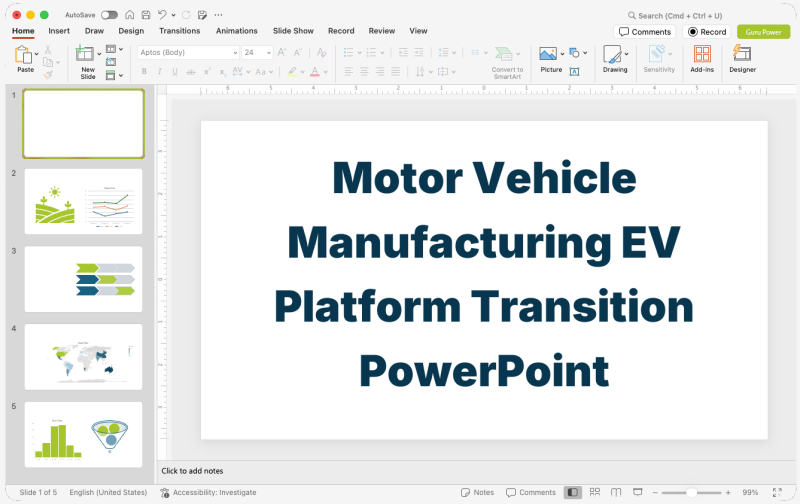
Task: Click Accessibility: Investigate in status bar
Action: click(x=208, y=492)
